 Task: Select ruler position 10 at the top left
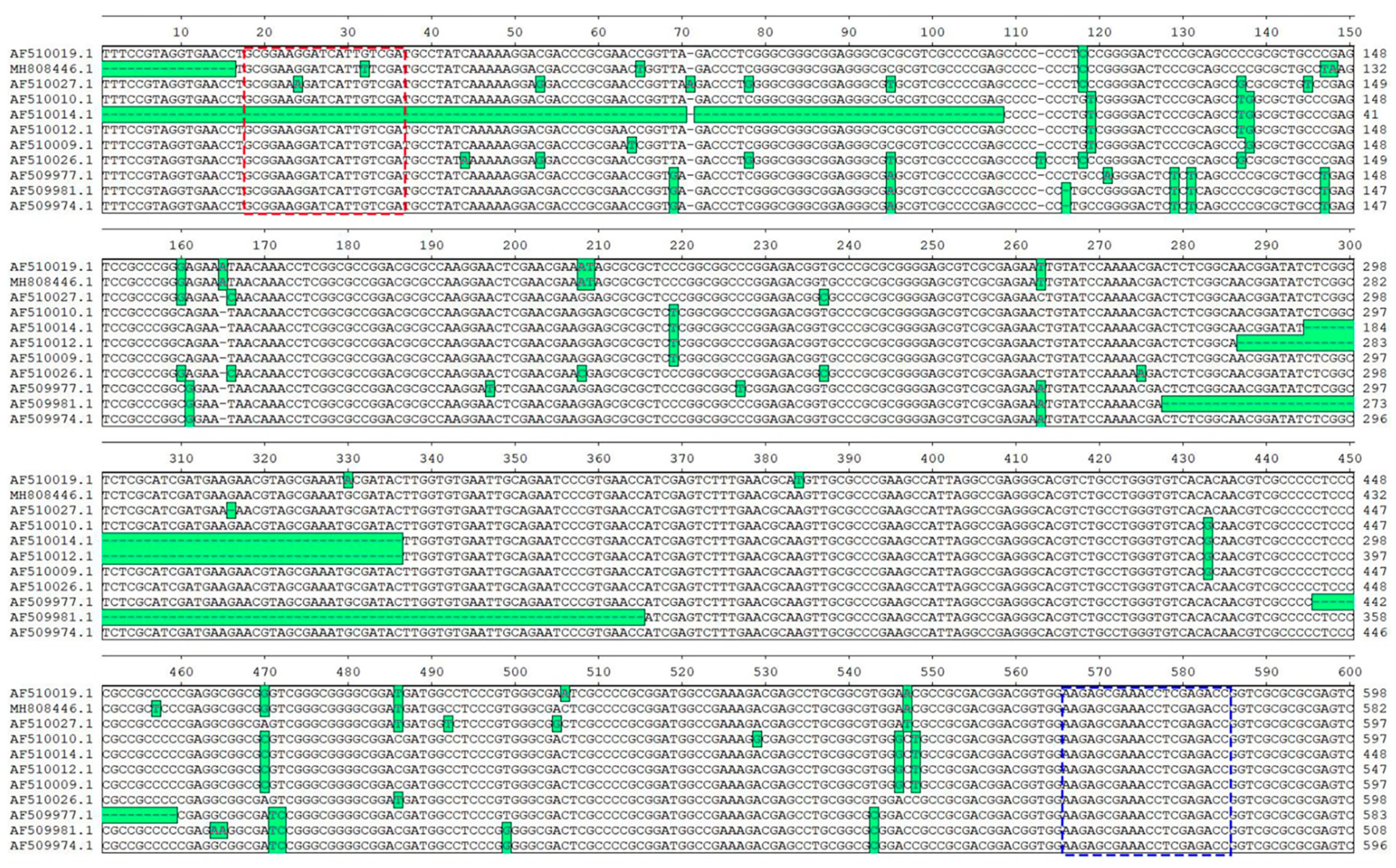click(x=181, y=32)
